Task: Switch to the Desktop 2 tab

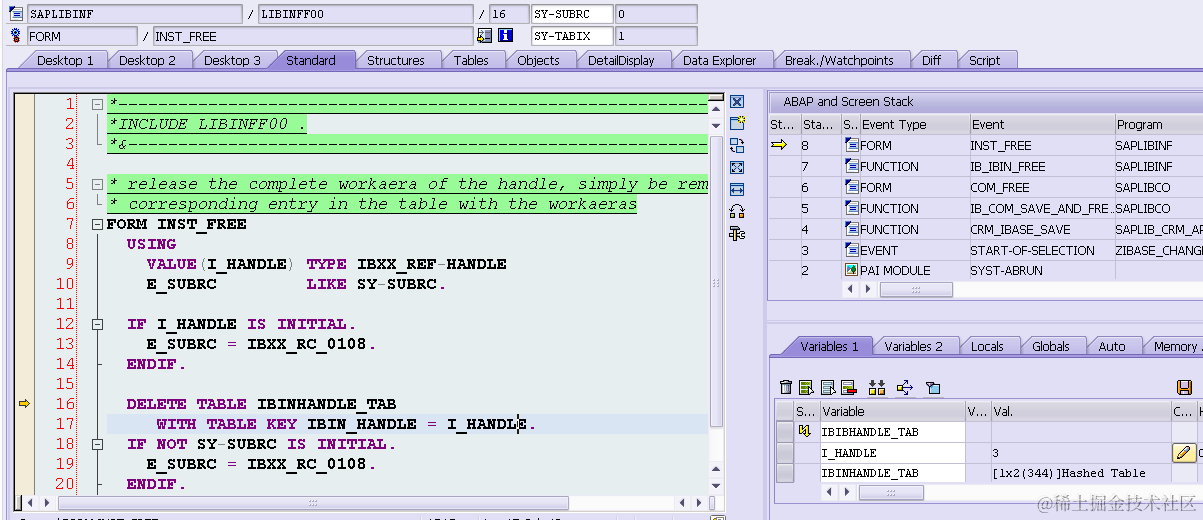Action: 147,60
